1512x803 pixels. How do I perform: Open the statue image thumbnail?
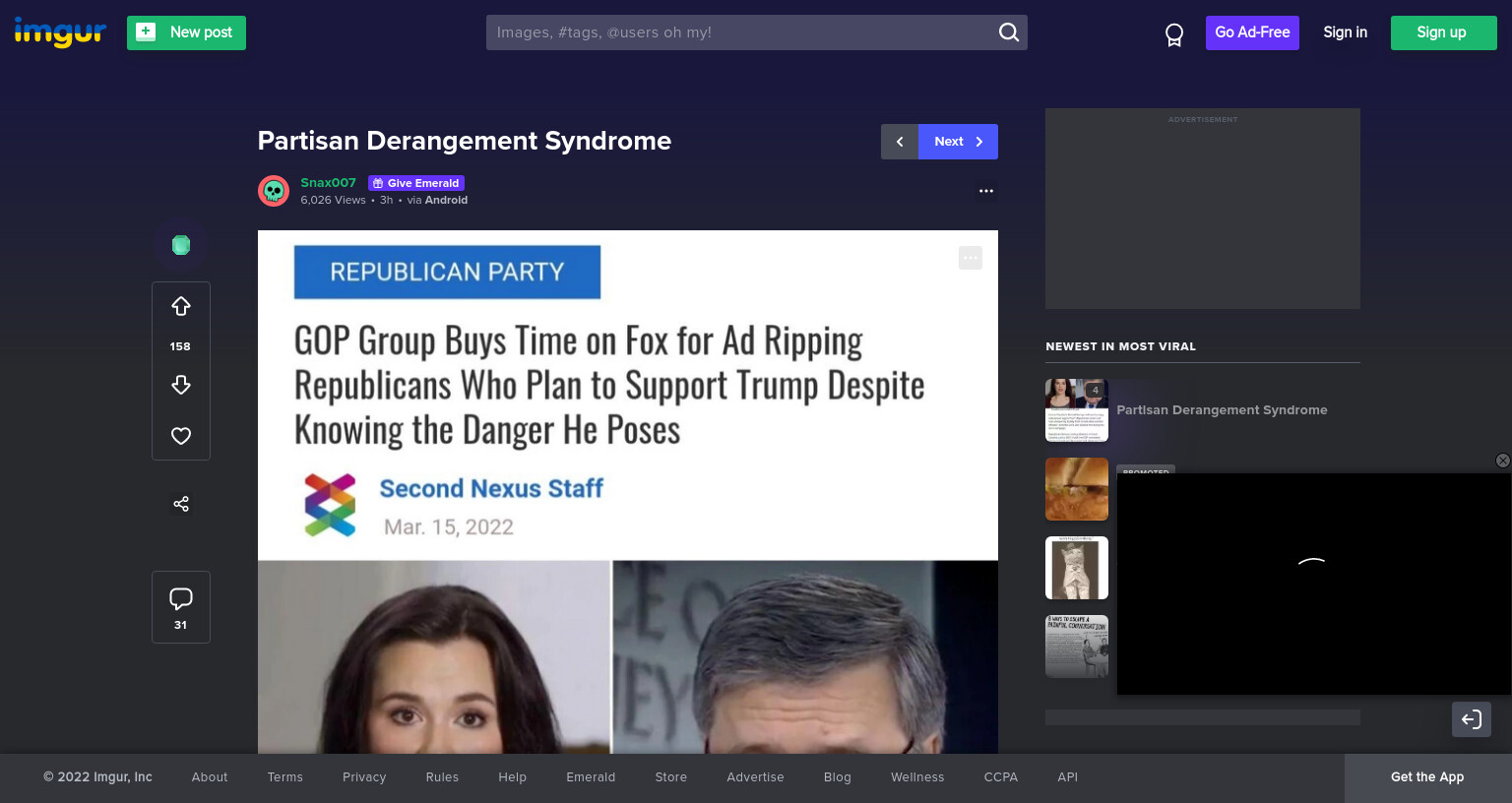[1077, 568]
